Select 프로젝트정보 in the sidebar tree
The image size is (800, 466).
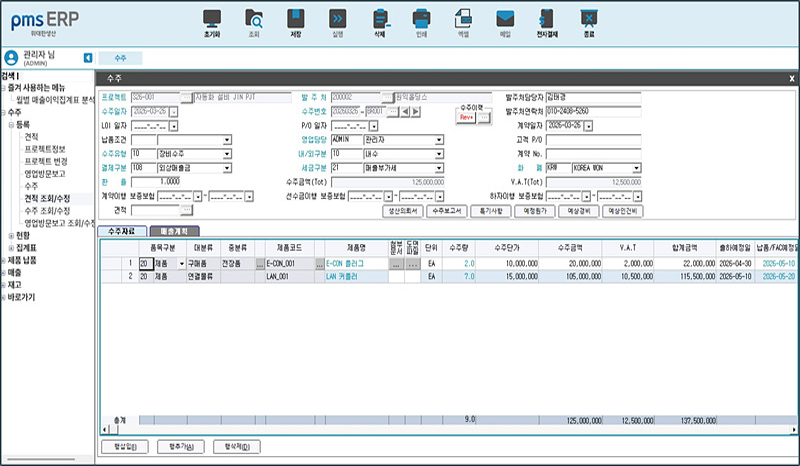45,149
